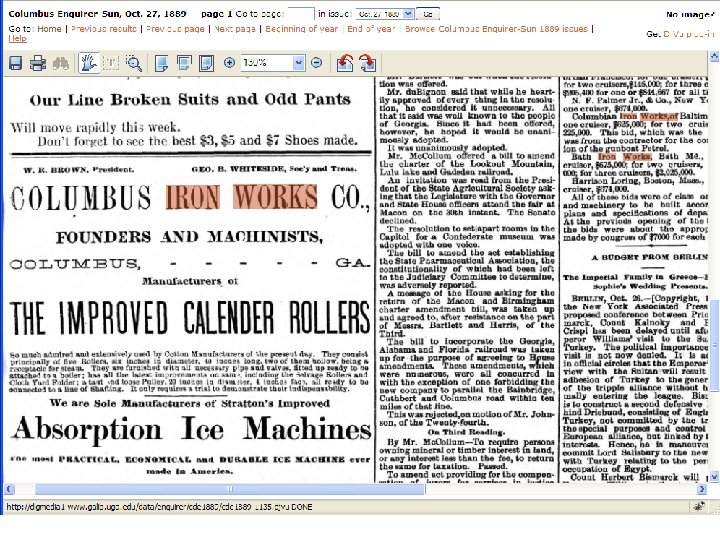720x540 pixels.
Task: Open the Previous page link
Action: [175, 28]
